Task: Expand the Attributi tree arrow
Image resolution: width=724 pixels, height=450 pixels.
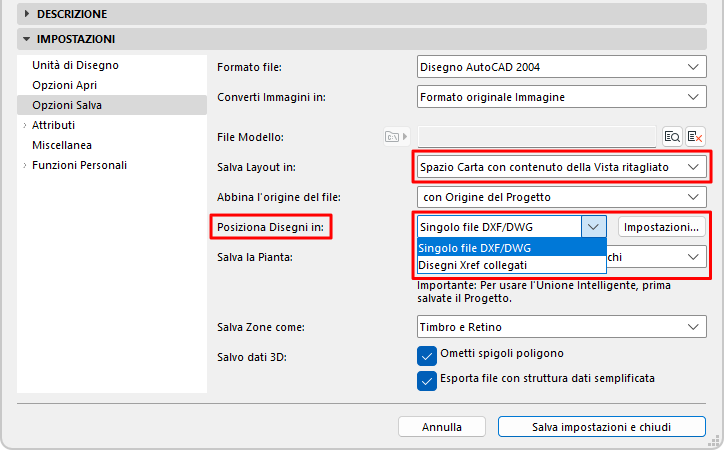Action: pos(24,125)
